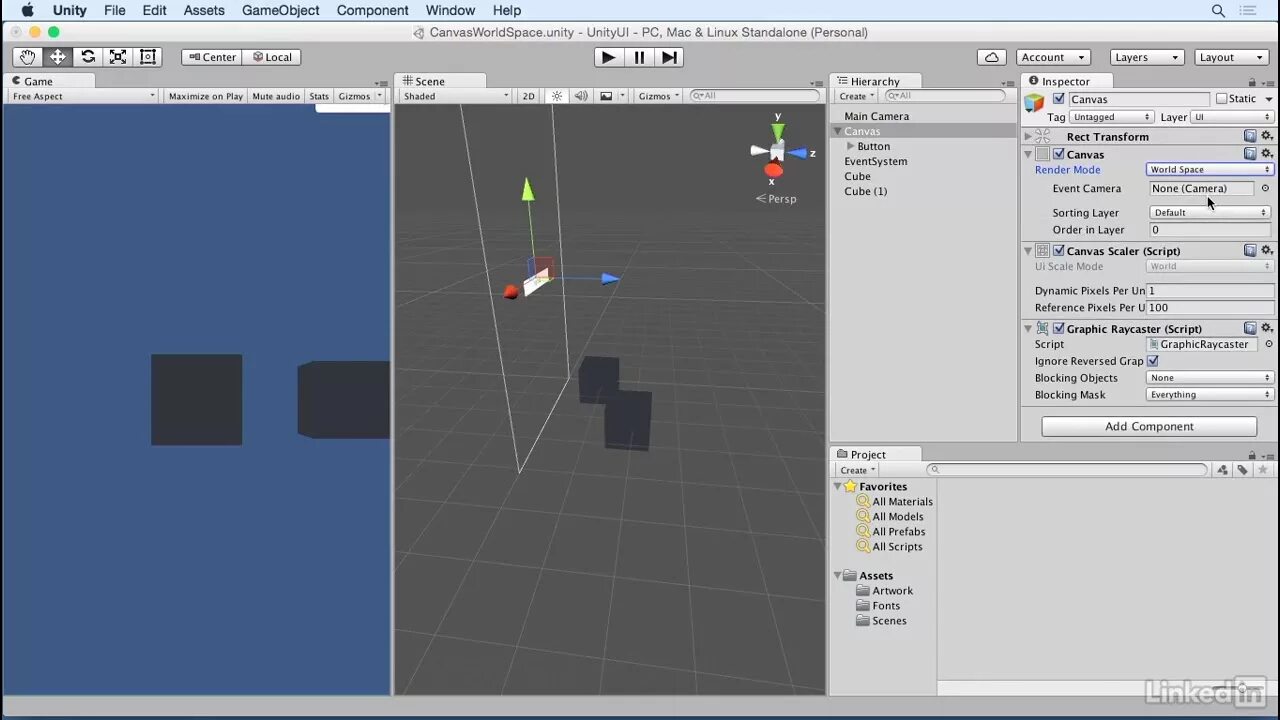Open the GameObject menu
Viewport: 1280px width, 720px height.
[x=281, y=10]
